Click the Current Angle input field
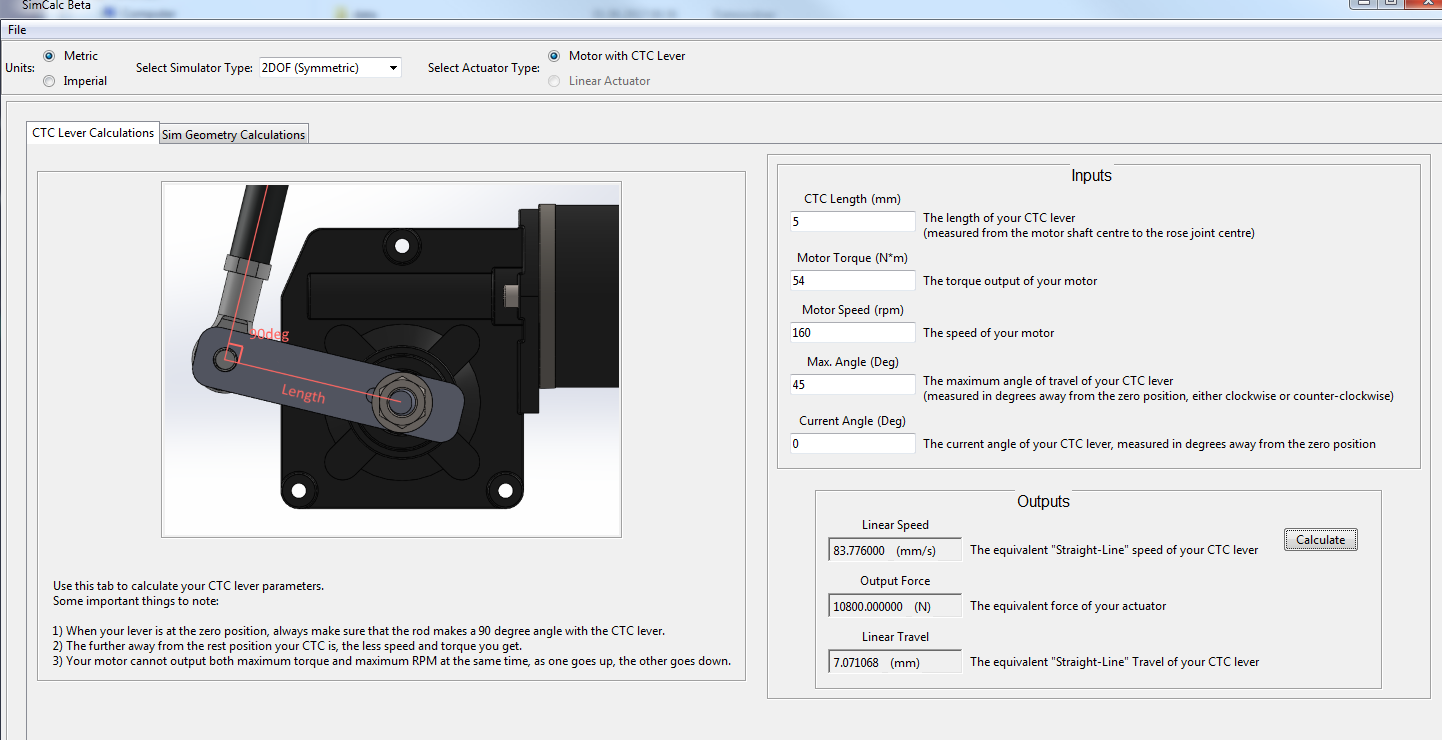Image resolution: width=1442 pixels, height=740 pixels. (x=852, y=443)
